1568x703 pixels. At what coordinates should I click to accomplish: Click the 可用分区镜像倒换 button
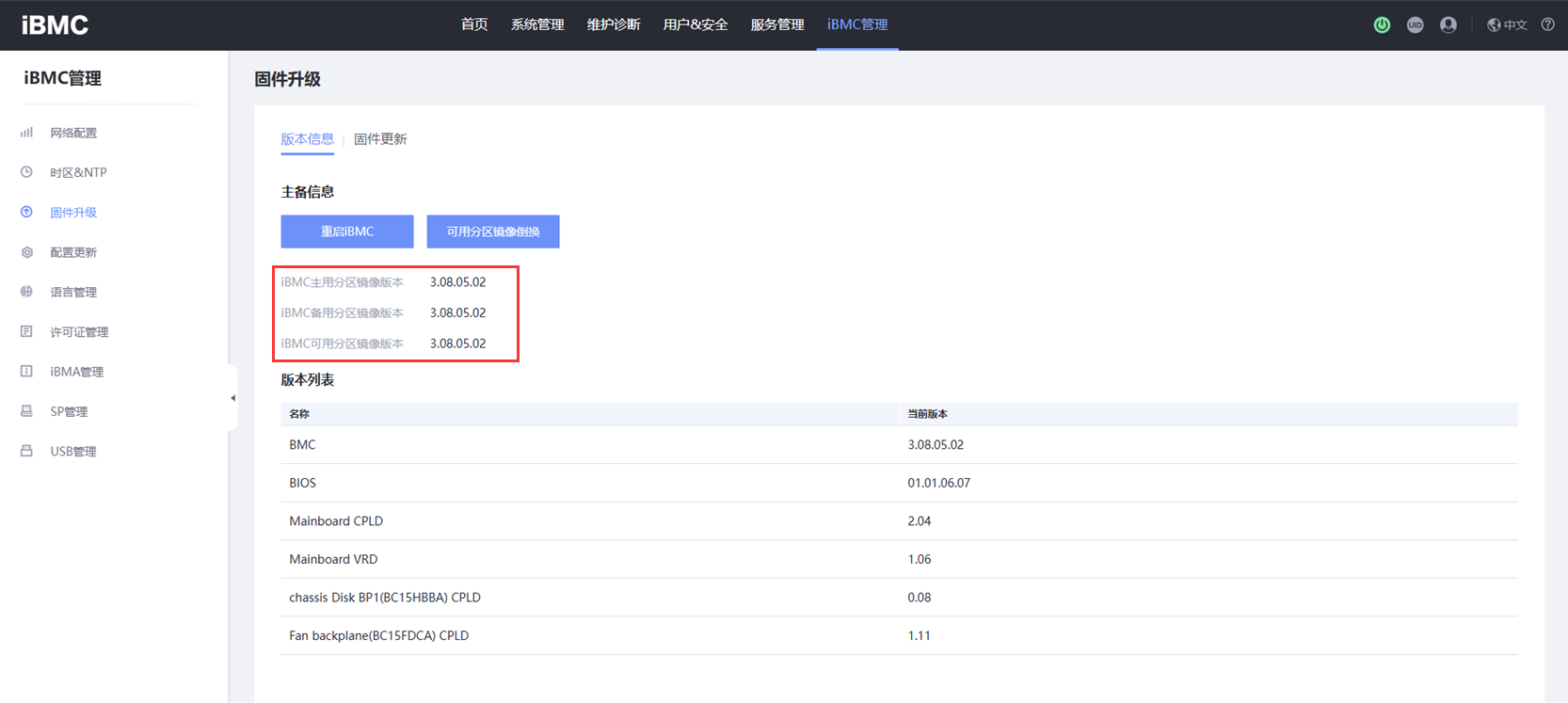coord(492,232)
